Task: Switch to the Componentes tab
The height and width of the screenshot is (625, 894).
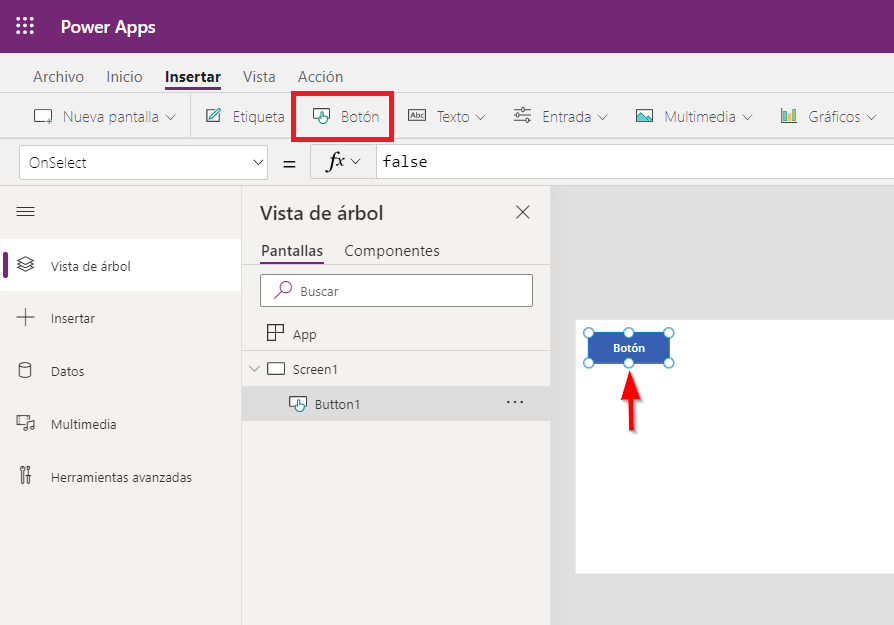Action: [x=392, y=251]
